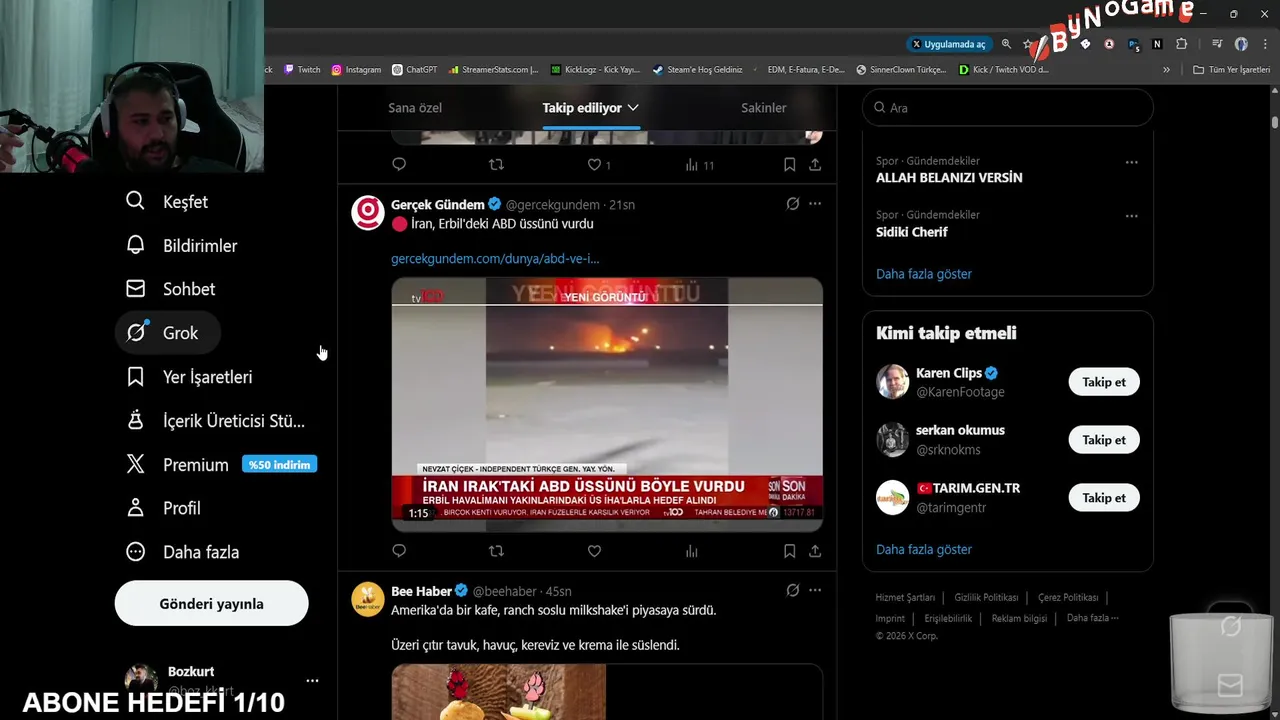
Task: Share the Gerçek Gündem post
Action: point(815,551)
